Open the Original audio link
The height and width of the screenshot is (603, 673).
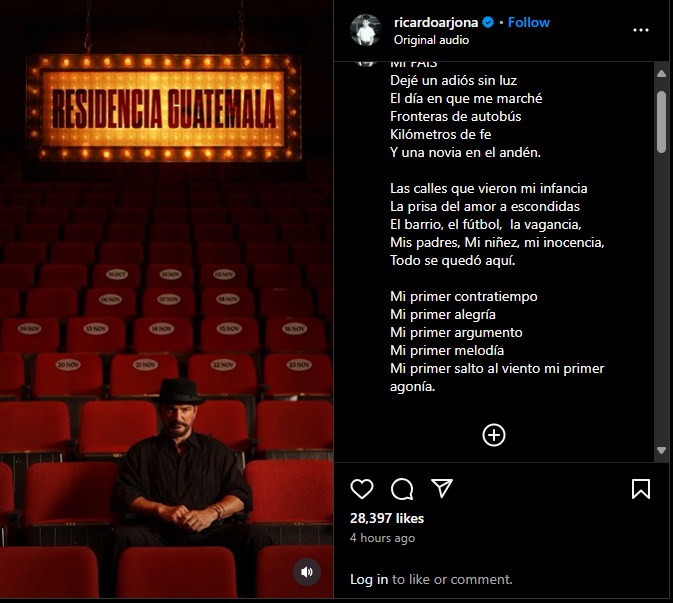[x=431, y=40]
